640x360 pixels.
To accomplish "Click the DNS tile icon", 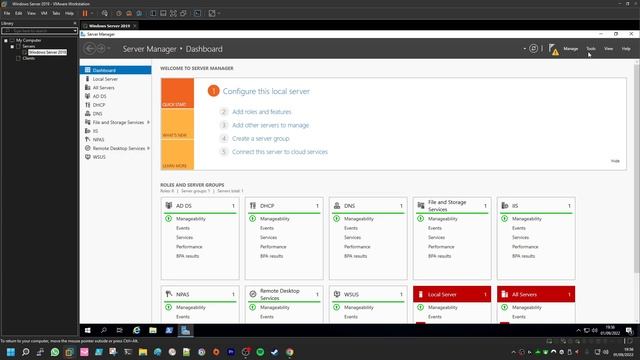I will pyautogui.click(x=337, y=205).
